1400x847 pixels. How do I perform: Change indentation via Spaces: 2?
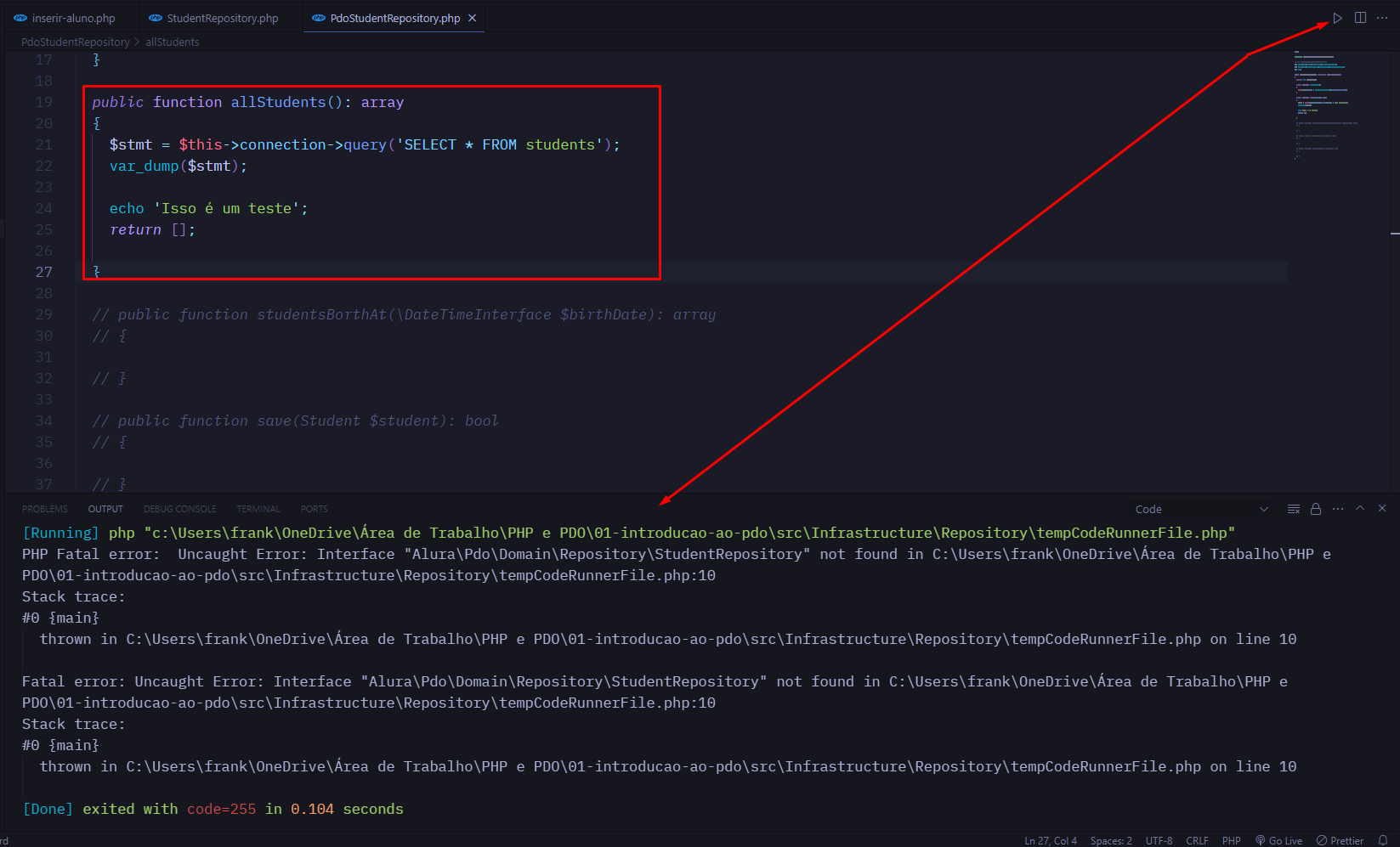(1111, 840)
